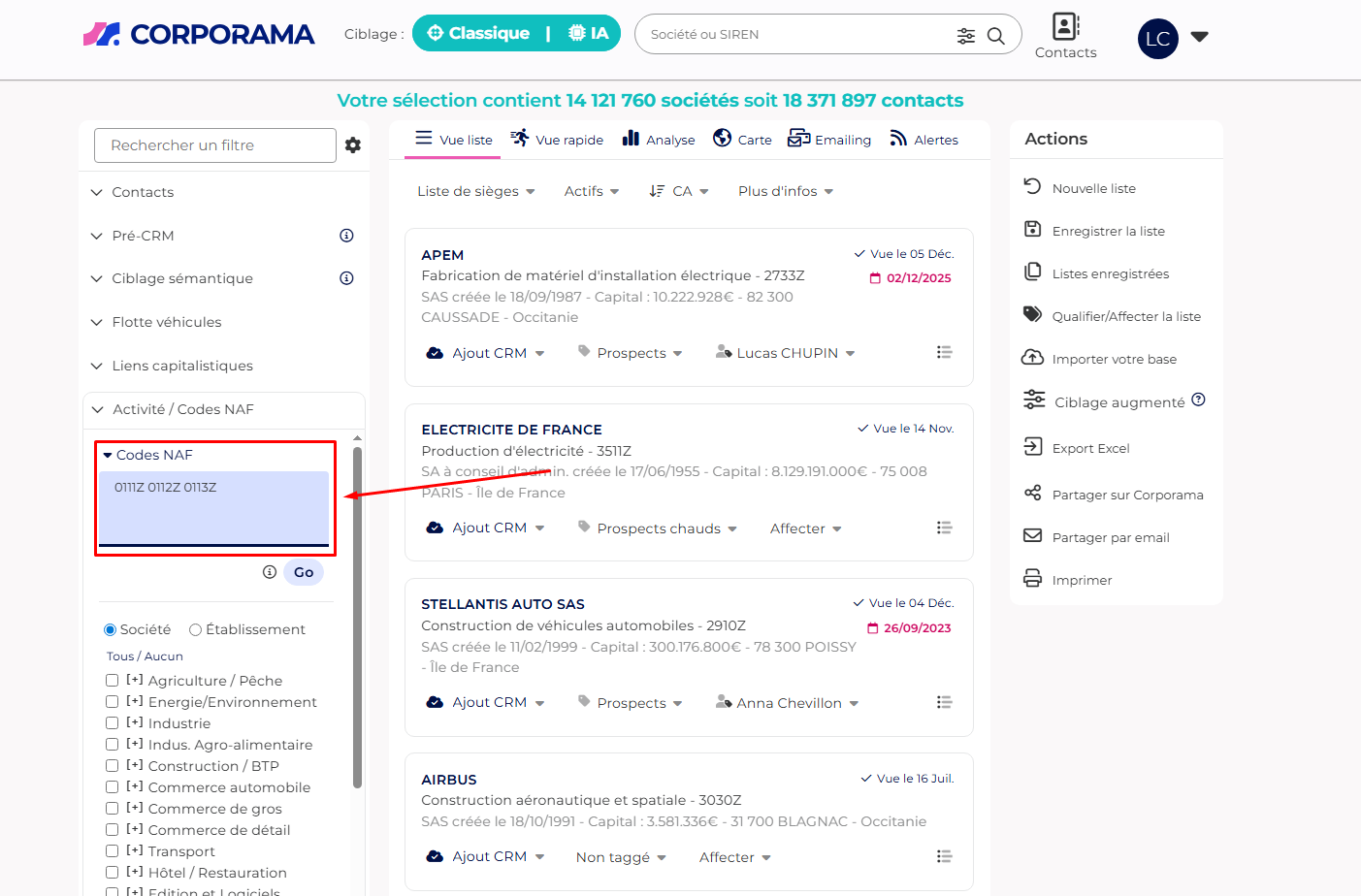Enable the Construction / BTP checkbox
The height and width of the screenshot is (896, 1361).
pos(113,766)
